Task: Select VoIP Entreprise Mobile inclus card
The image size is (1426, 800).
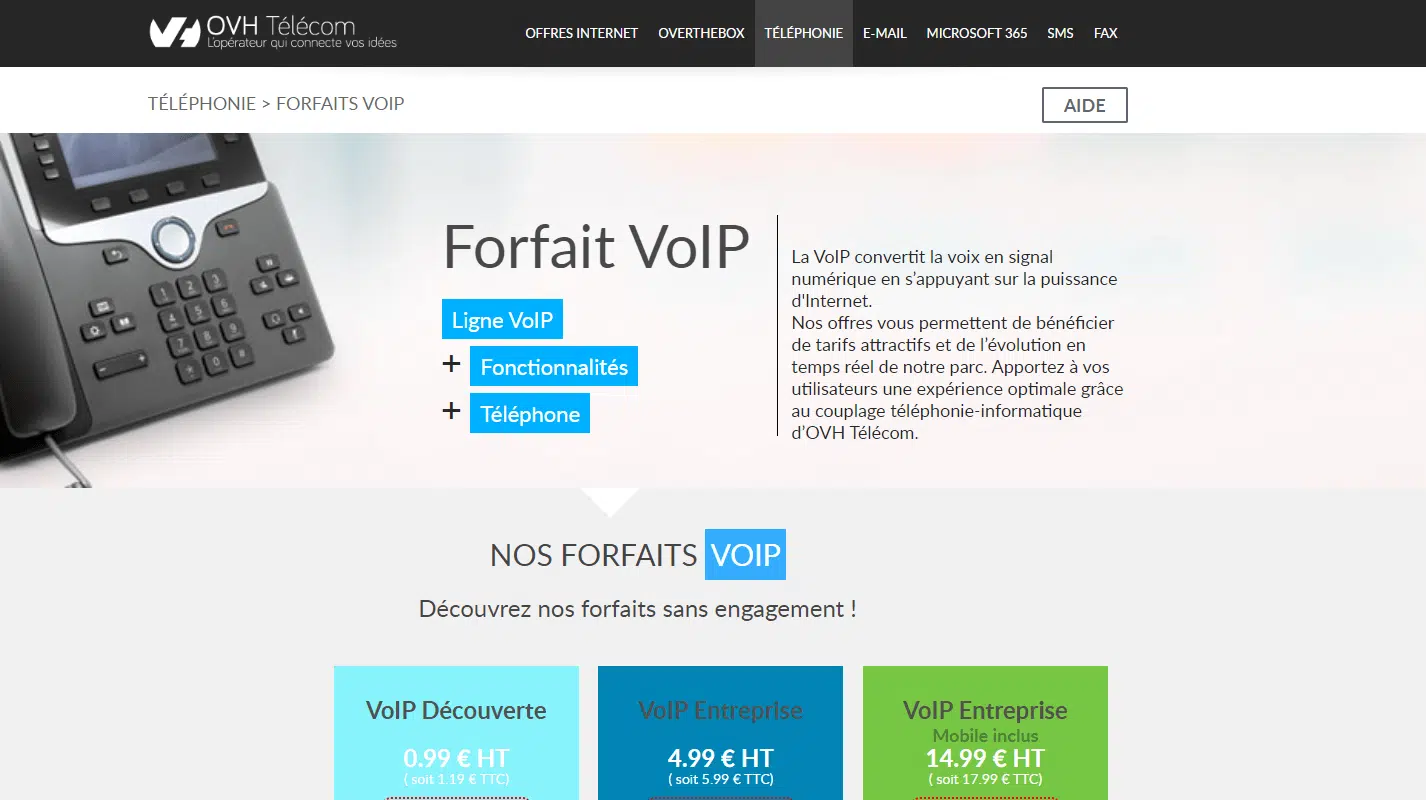Action: pos(985,733)
